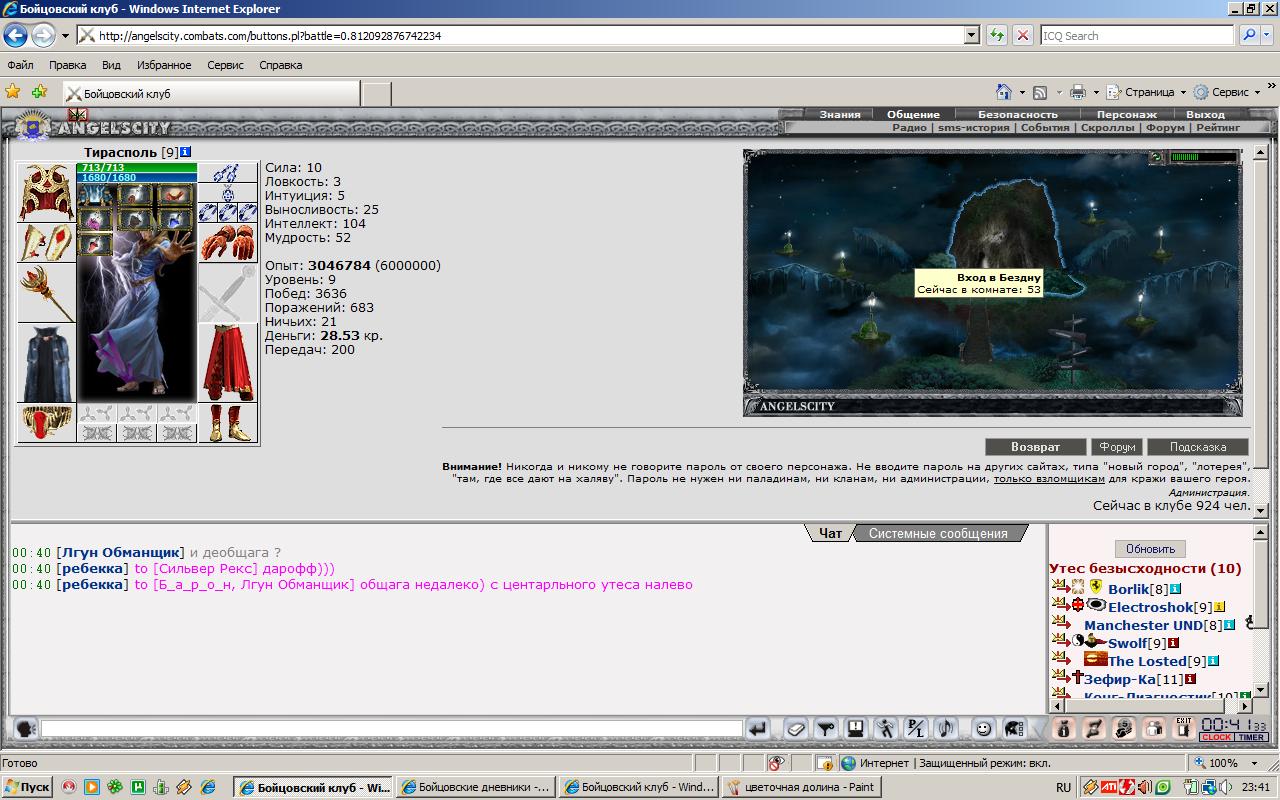Click the red gloves equipment slot

[227, 242]
